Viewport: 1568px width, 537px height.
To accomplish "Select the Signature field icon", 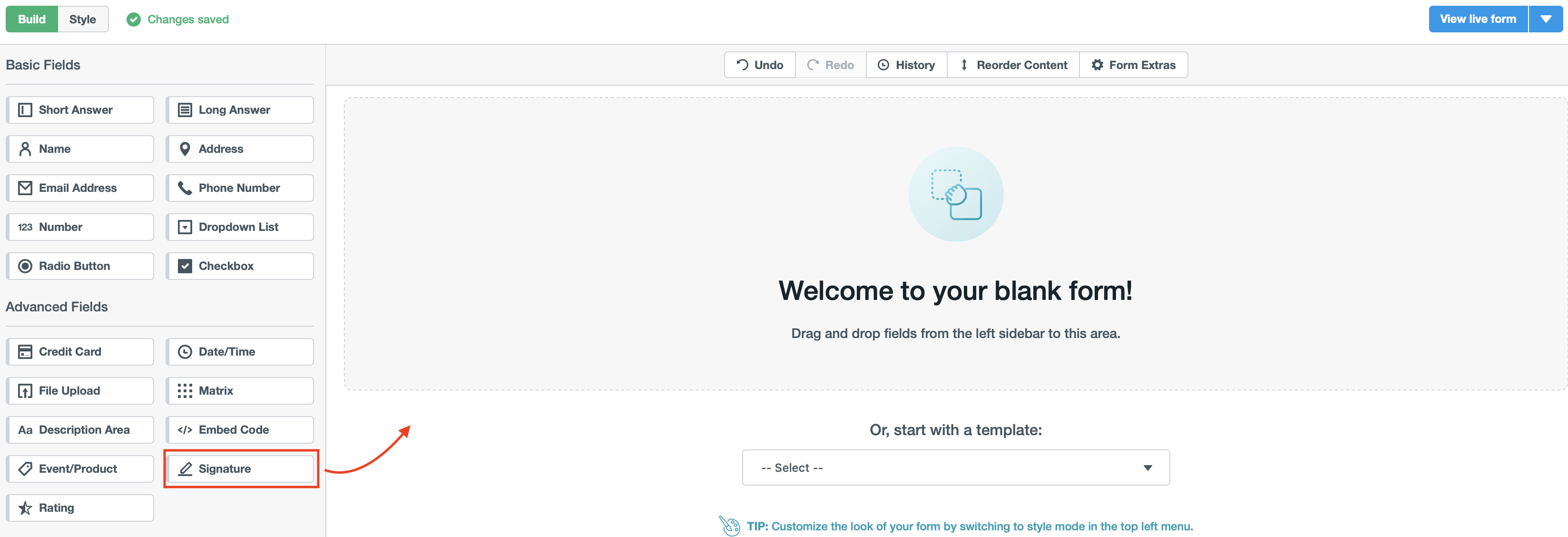I will point(186,469).
